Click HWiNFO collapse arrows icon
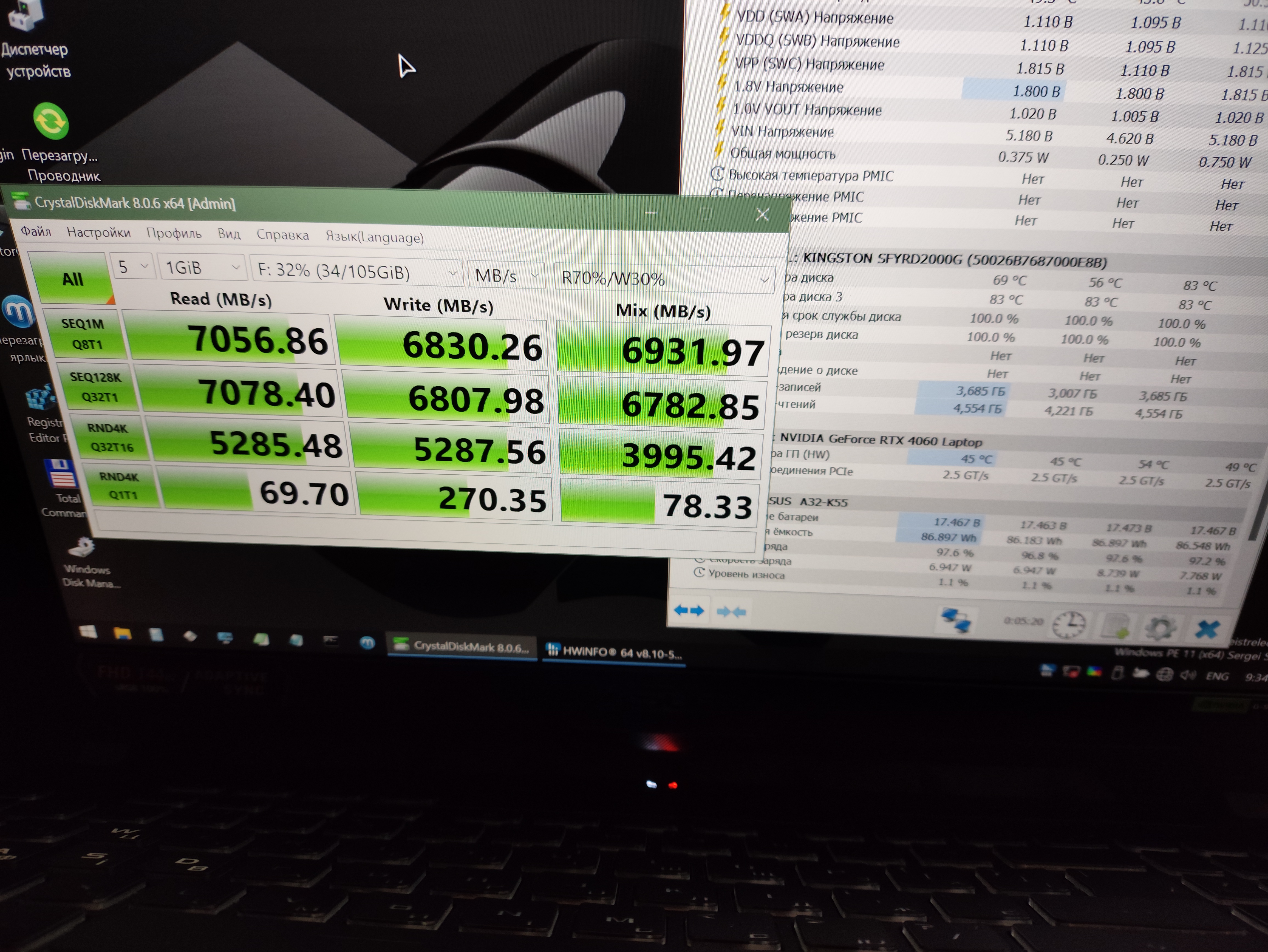This screenshot has width=1268, height=952. tap(731, 612)
